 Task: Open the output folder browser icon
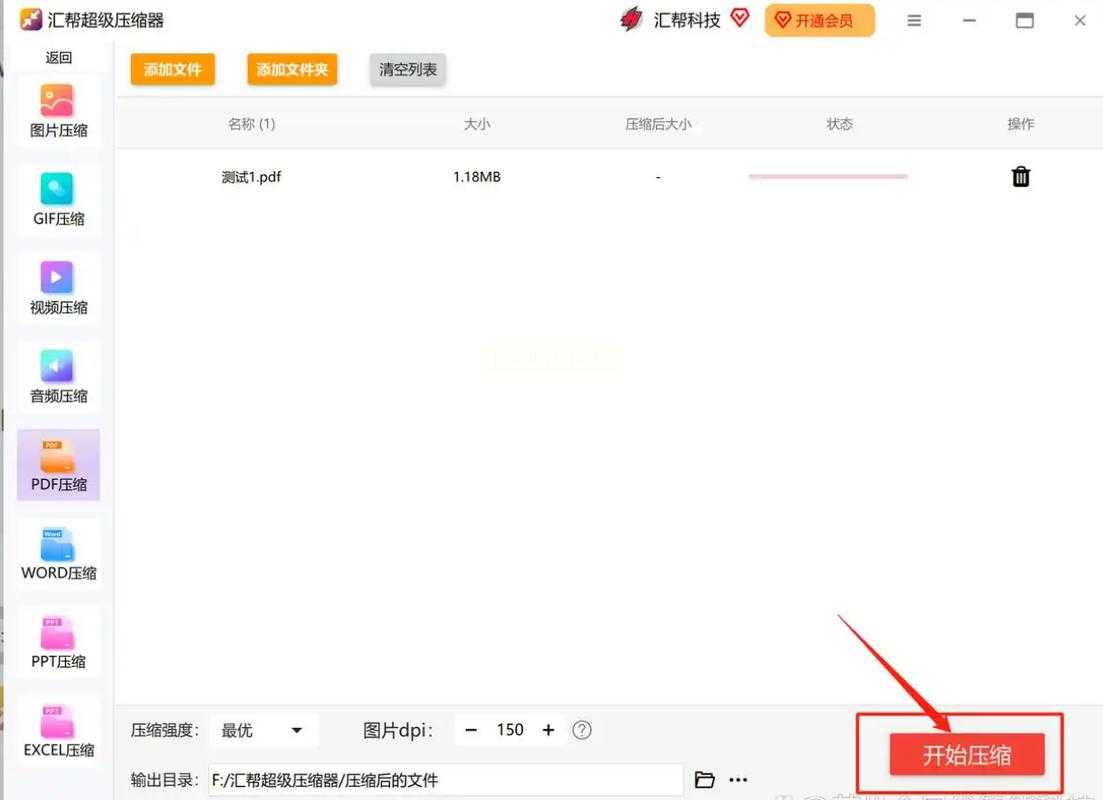click(x=705, y=779)
